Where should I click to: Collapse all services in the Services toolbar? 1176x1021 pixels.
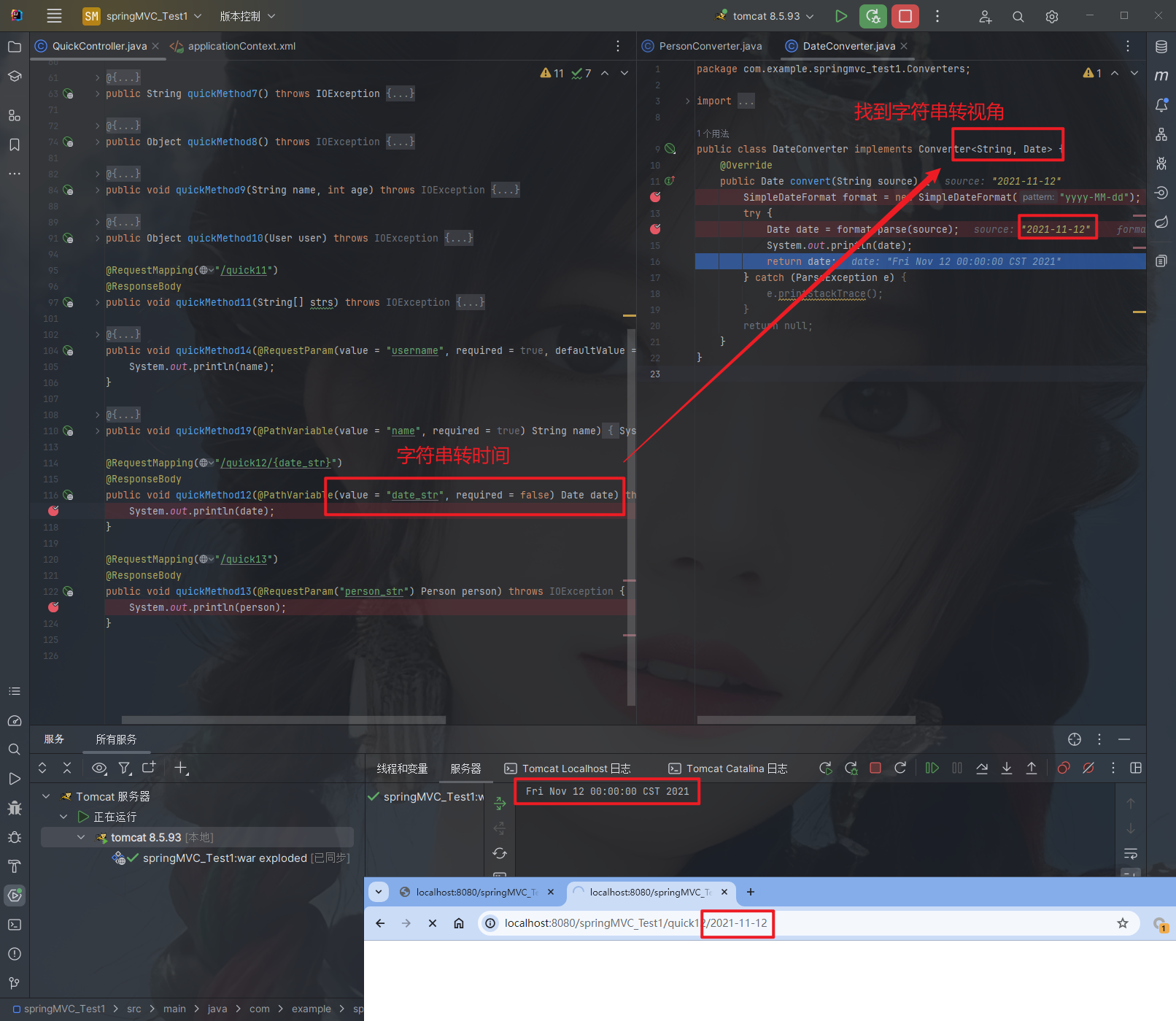click(x=67, y=768)
